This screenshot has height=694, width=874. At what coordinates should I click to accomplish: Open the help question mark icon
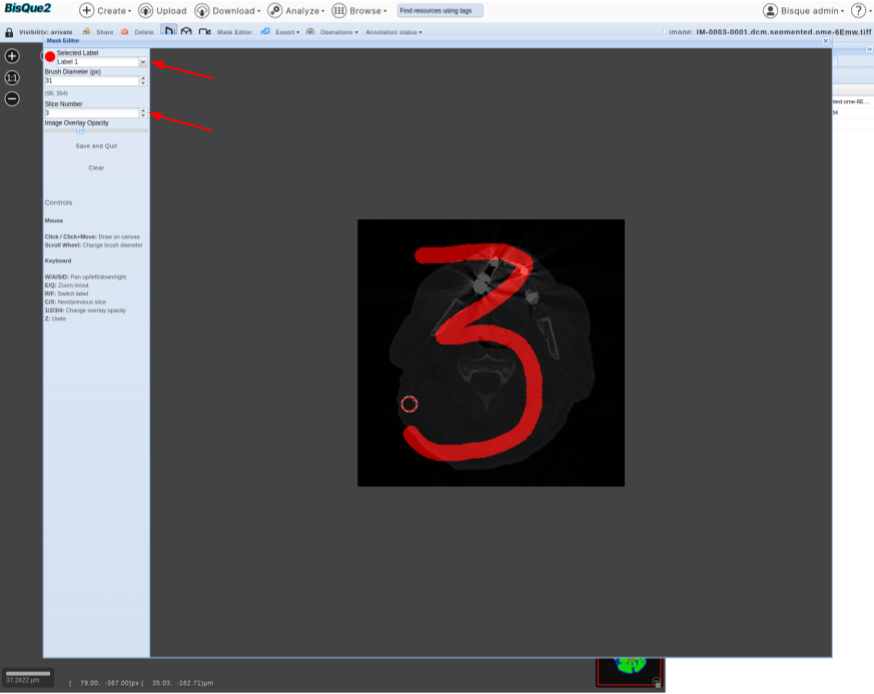click(858, 11)
